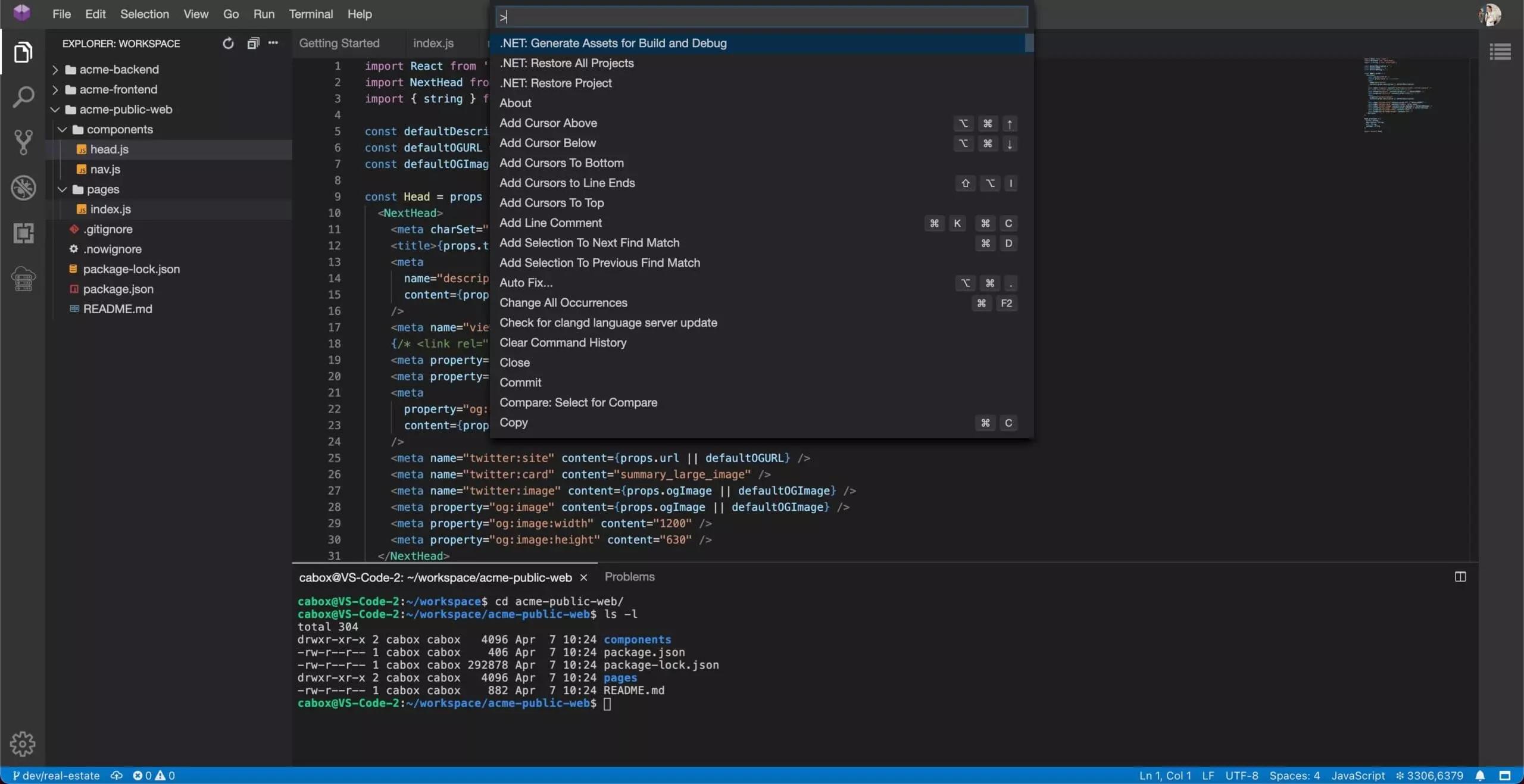The height and width of the screenshot is (784, 1524).
Task: Select Add Line Comment menu item
Action: pos(550,222)
